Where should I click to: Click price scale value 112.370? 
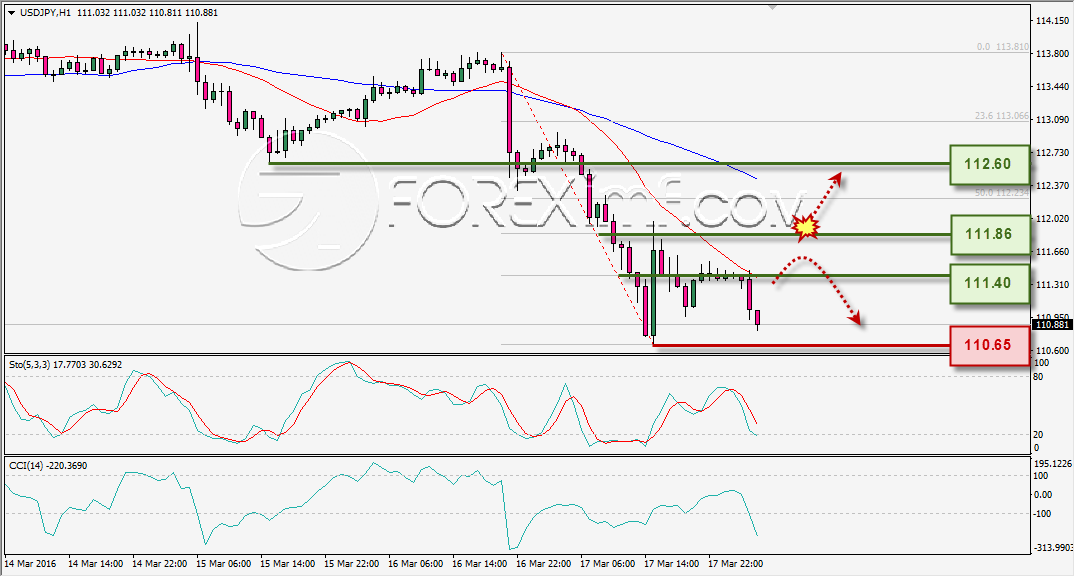[x=1052, y=186]
